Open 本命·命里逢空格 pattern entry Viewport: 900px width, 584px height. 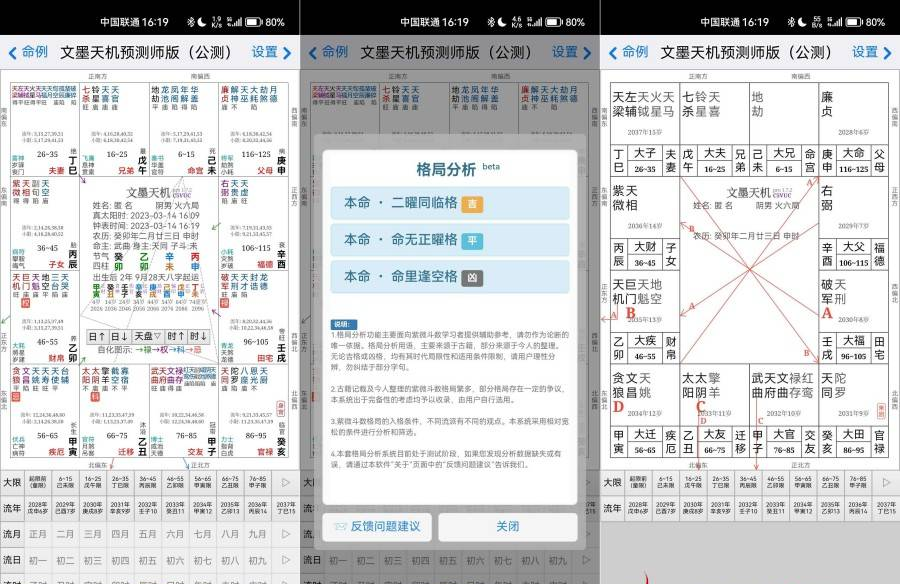(450, 277)
